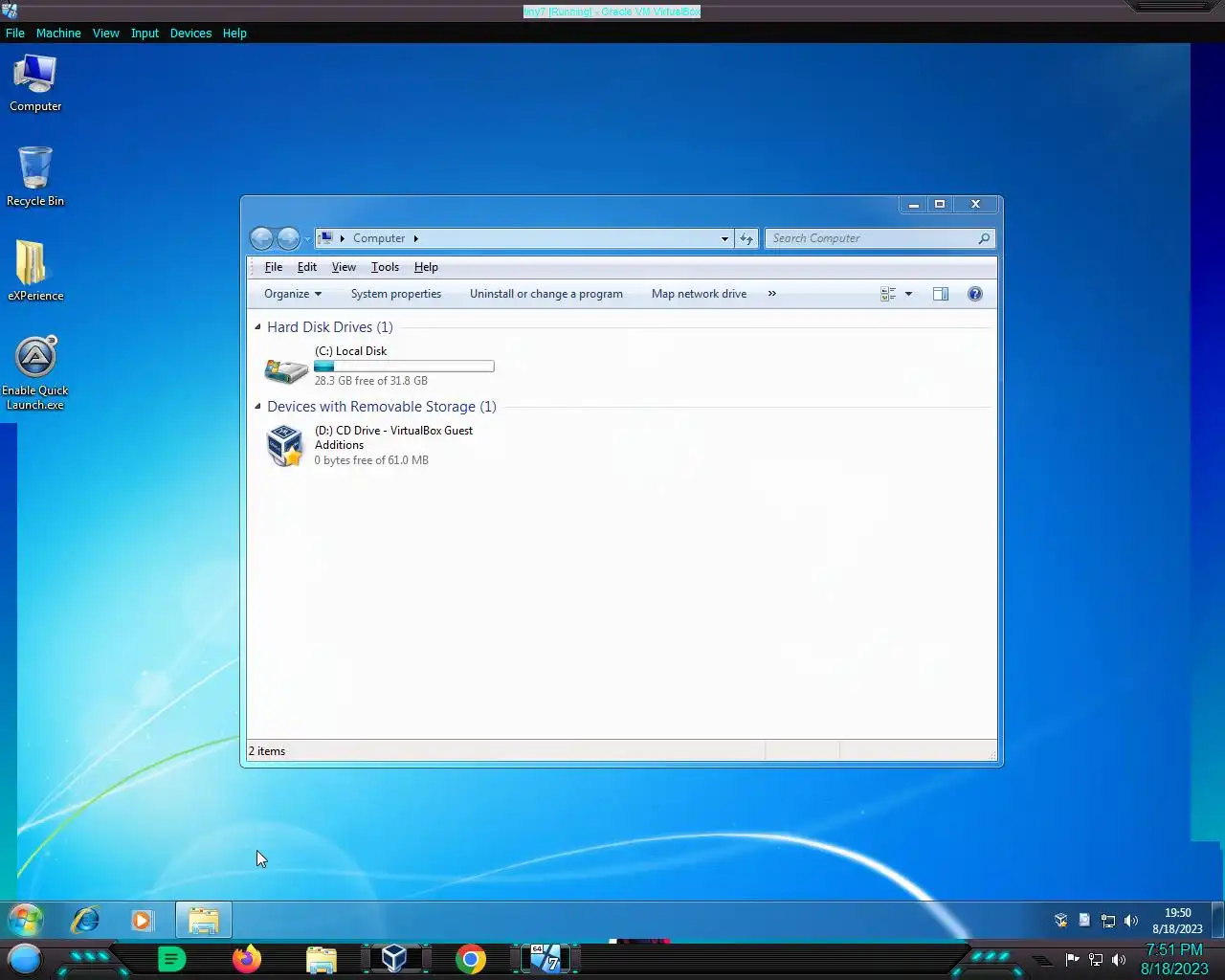This screenshot has height=980, width=1225.
Task: Open VirtualBox Devices menu
Action: (x=190, y=33)
